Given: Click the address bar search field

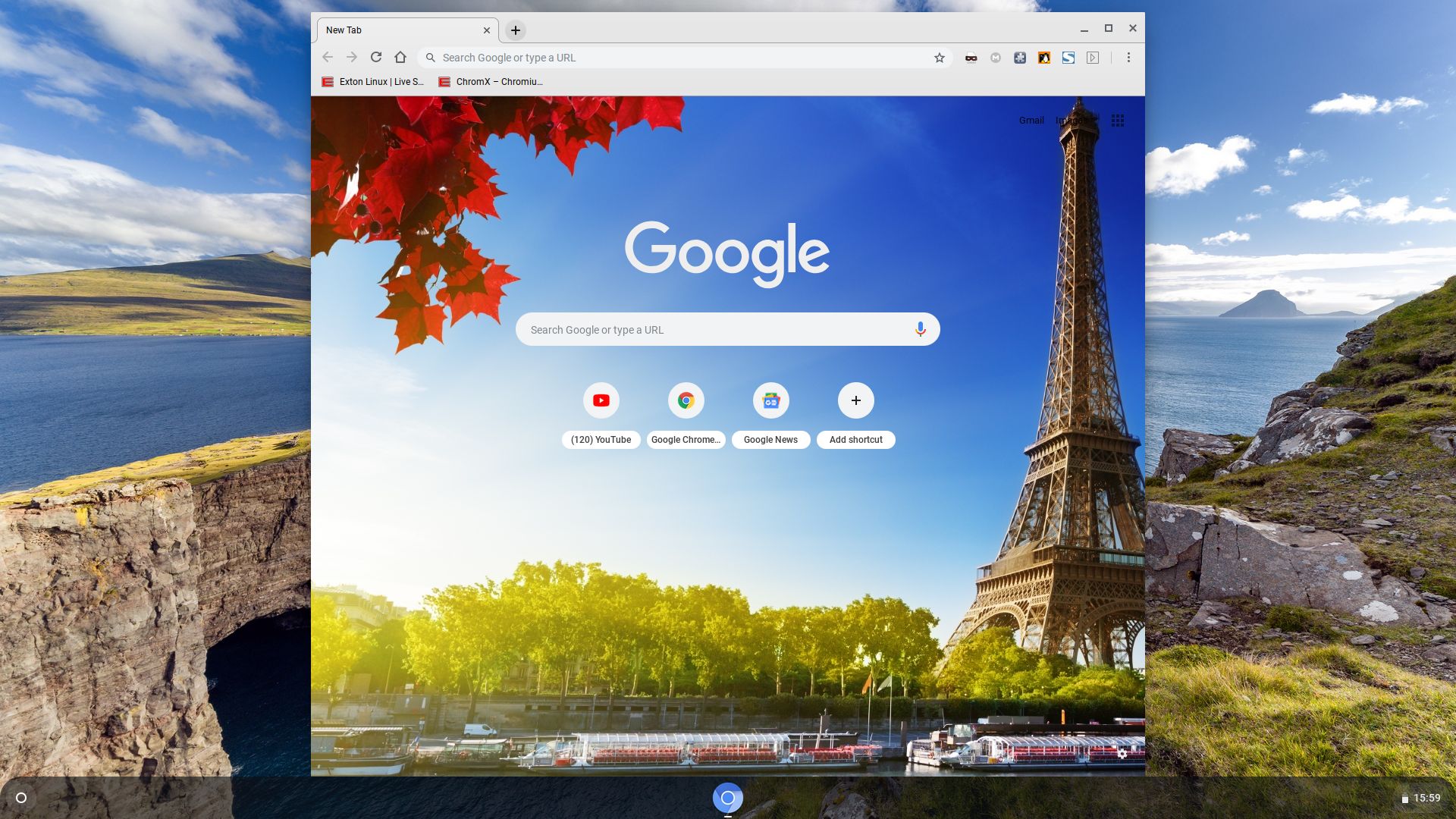Looking at the screenshot, I should [x=680, y=57].
